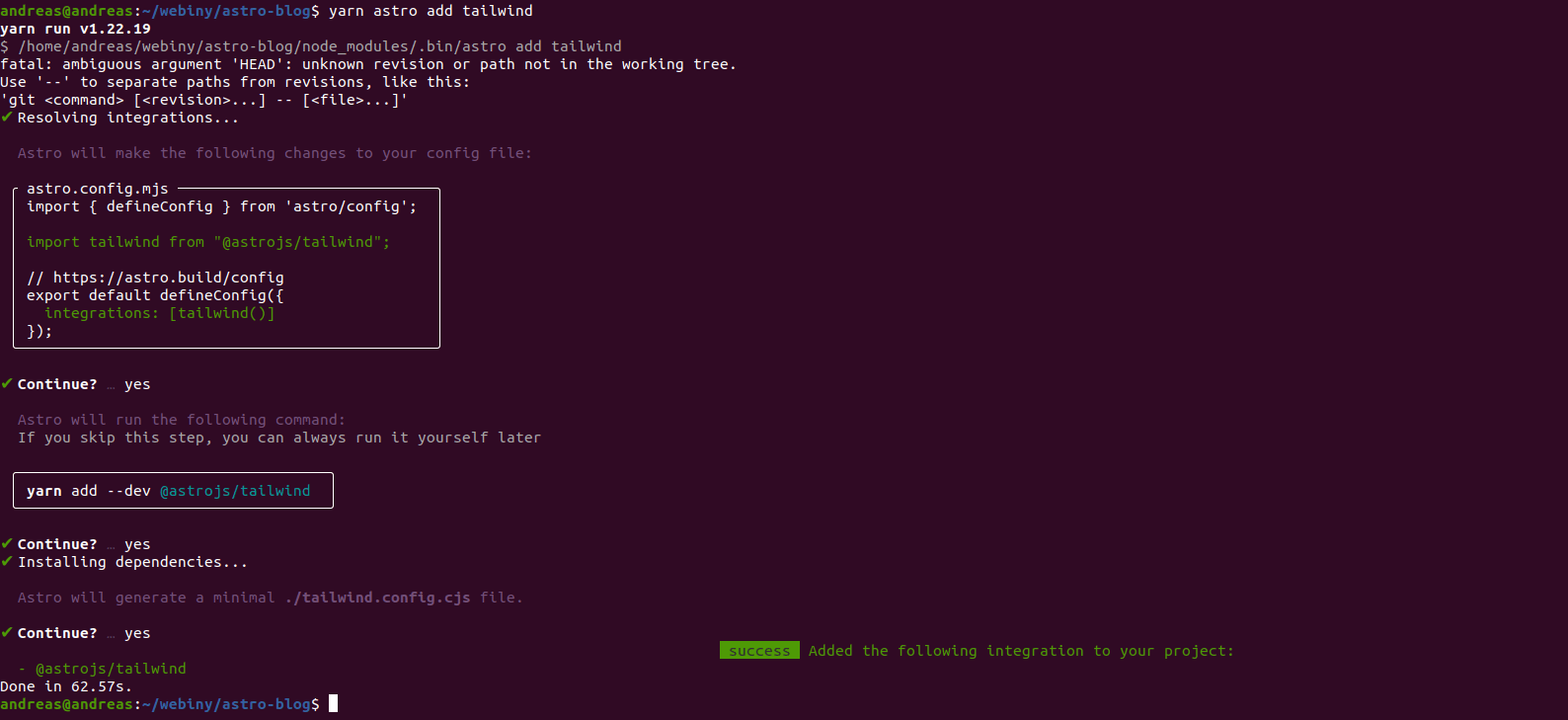Open the https://astro.build/config URL
The image size is (1568, 720).
click(169, 278)
